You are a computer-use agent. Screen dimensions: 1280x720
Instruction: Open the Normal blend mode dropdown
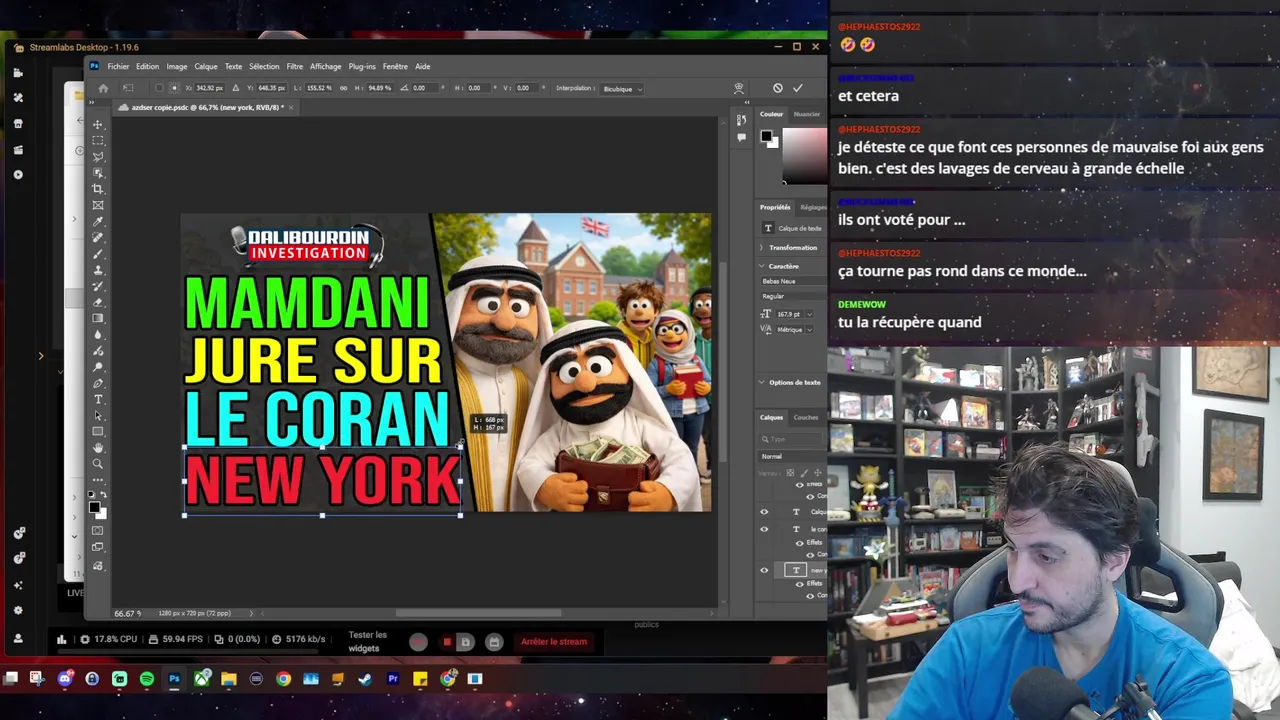793,456
